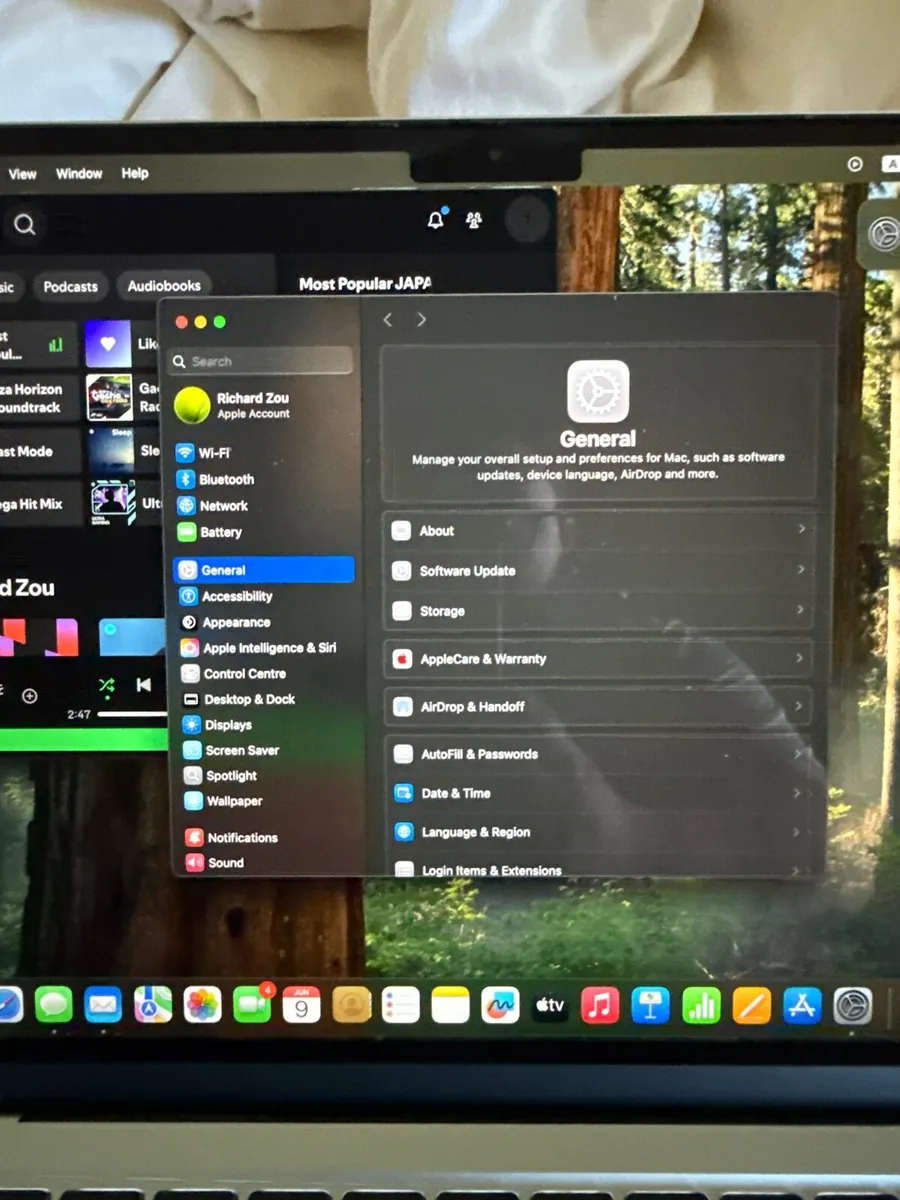Open Notifications in the settings sidebar
Image resolution: width=900 pixels, height=1200 pixels.
point(231,838)
